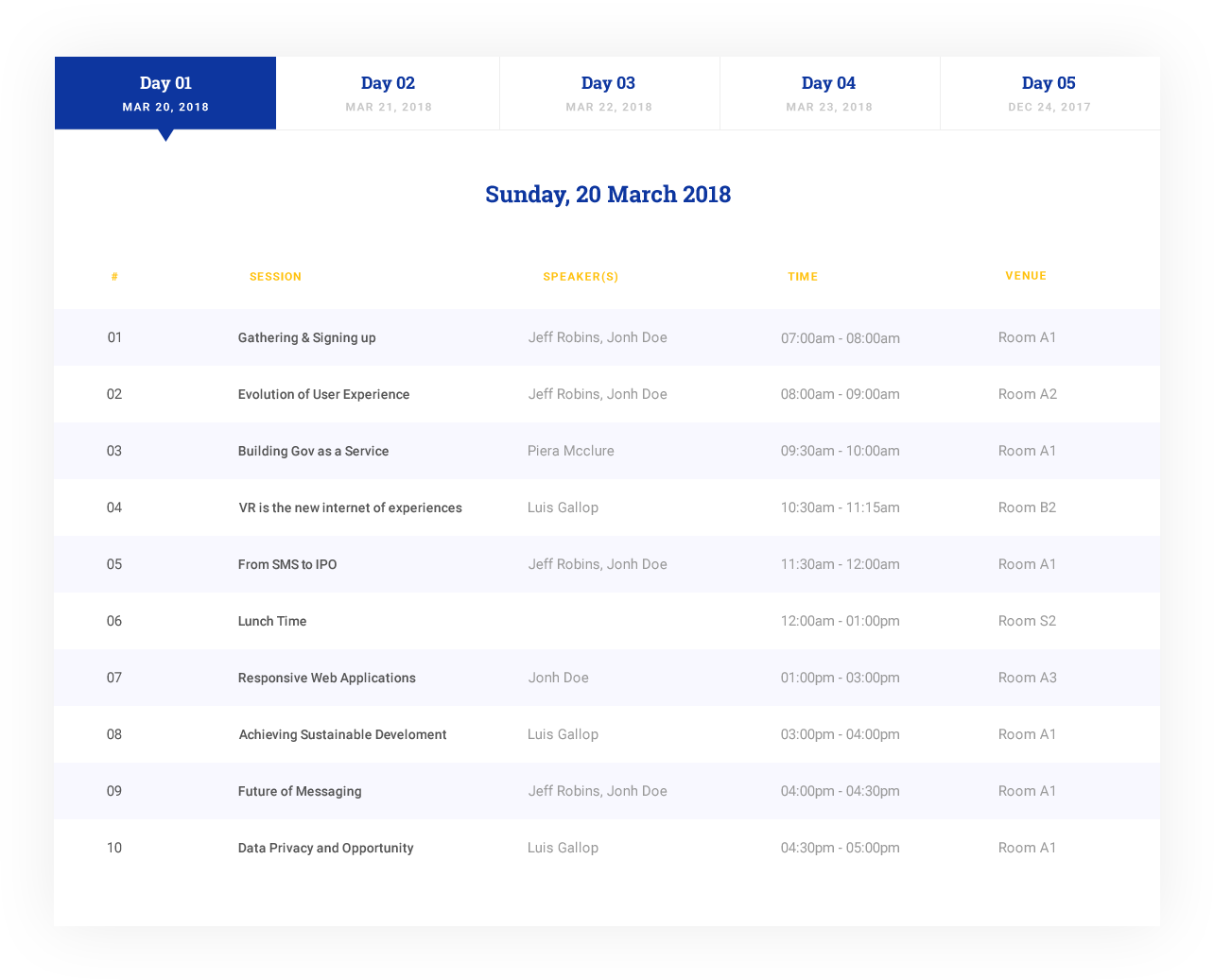The image size is (1214, 980).
Task: Click the time 04:00pm - 04:30pm
Action: (x=841, y=791)
